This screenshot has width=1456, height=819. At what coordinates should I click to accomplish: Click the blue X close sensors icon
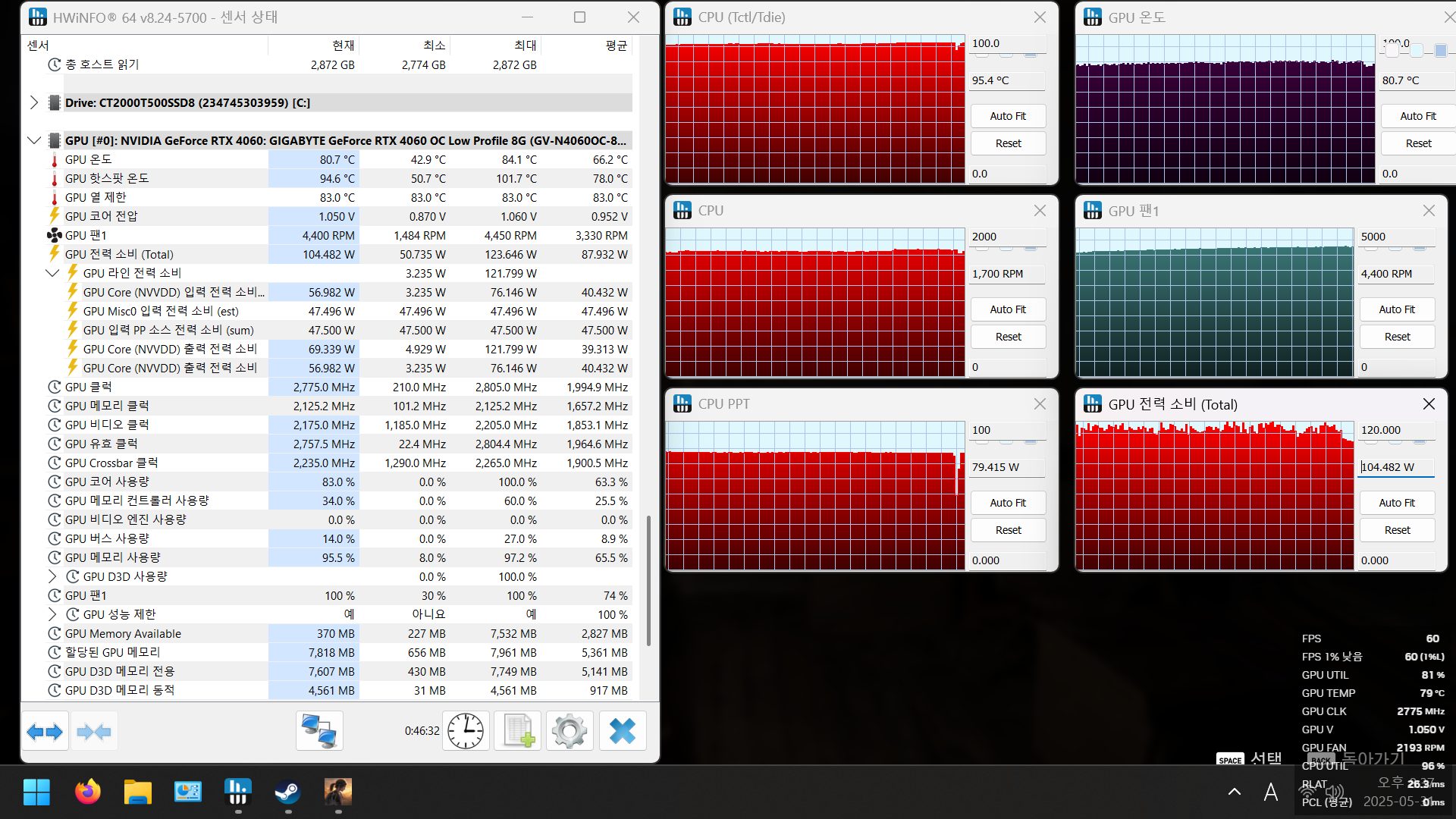(623, 731)
